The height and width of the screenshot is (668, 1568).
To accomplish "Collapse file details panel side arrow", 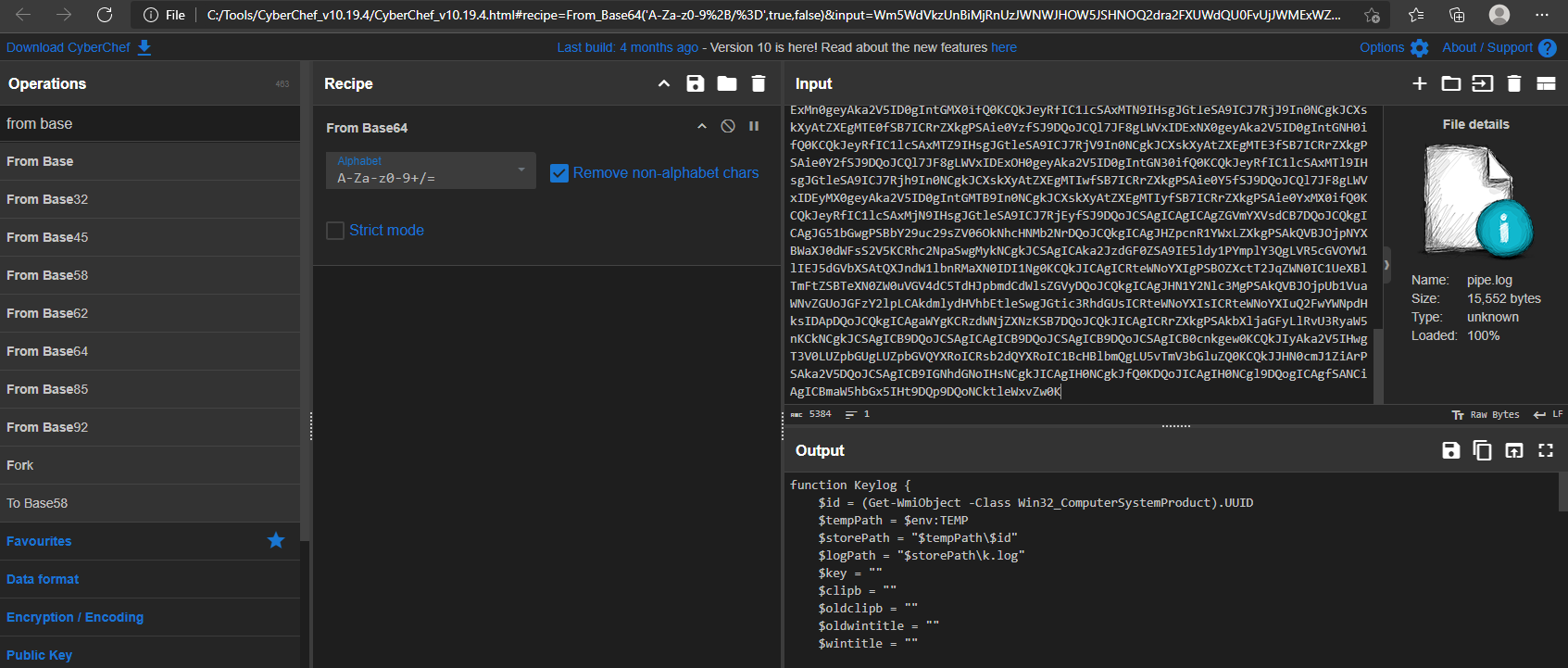I will 1386,265.
